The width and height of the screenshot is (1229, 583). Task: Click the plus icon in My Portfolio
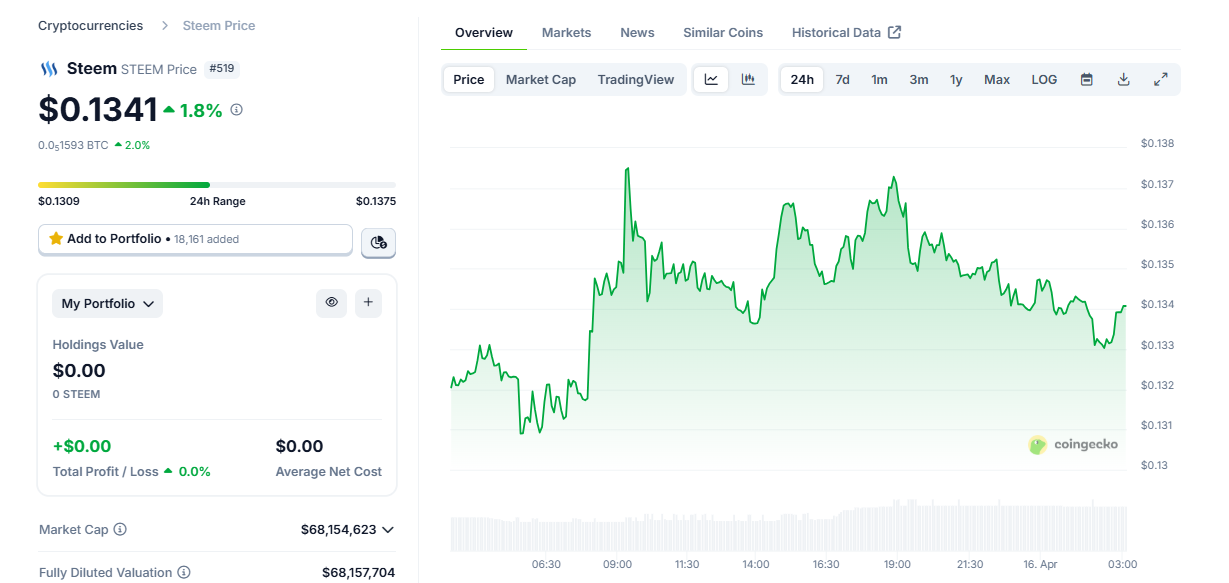tap(368, 303)
